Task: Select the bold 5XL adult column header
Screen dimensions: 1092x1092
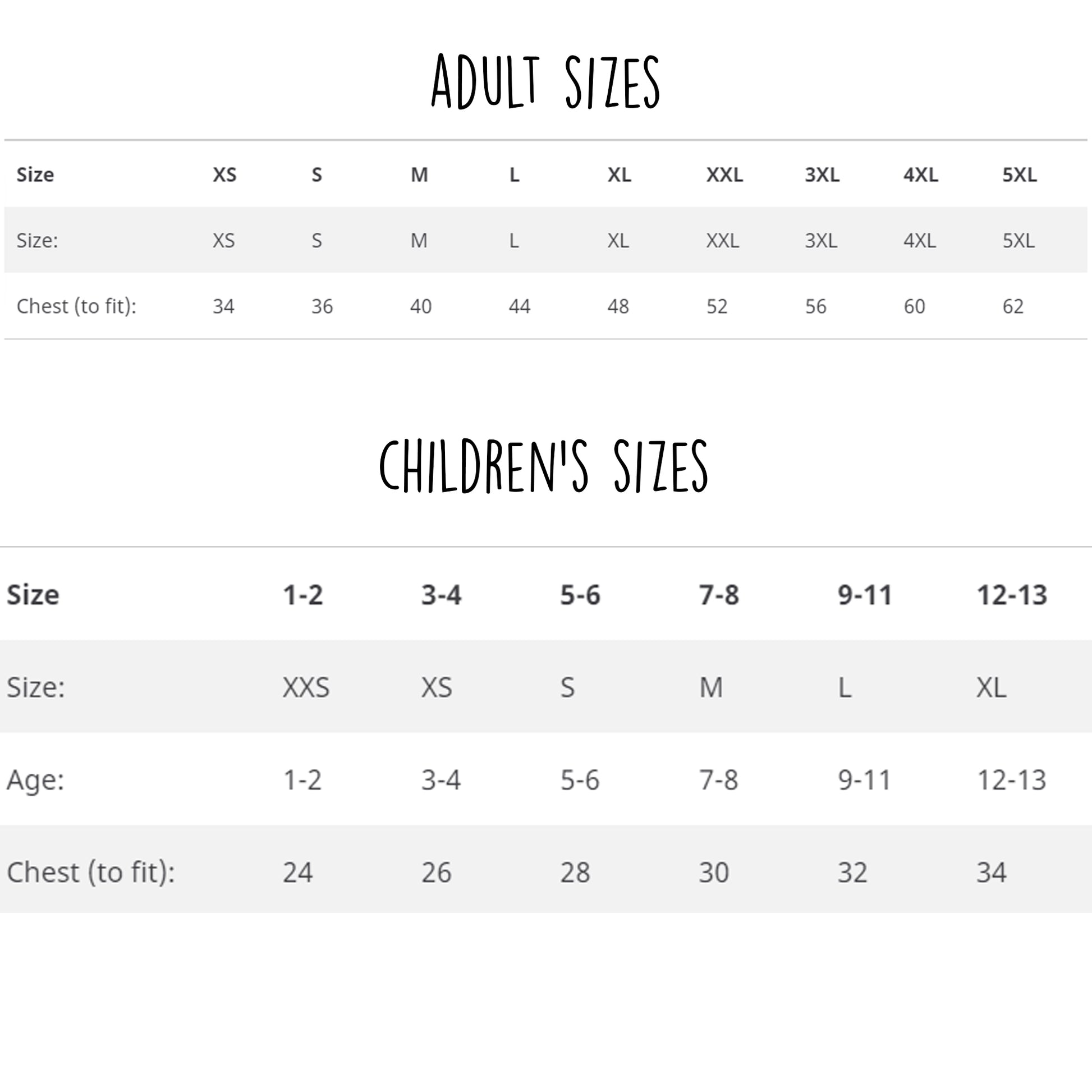Action: 1019,175
